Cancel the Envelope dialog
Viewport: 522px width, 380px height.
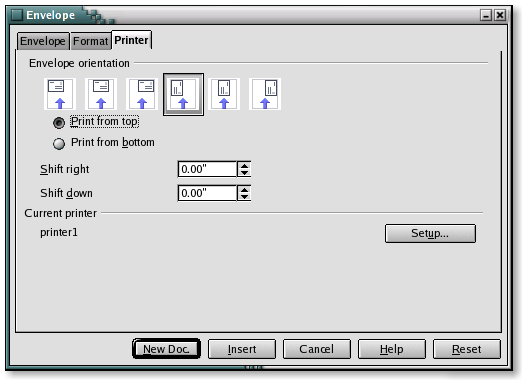pyautogui.click(x=317, y=349)
